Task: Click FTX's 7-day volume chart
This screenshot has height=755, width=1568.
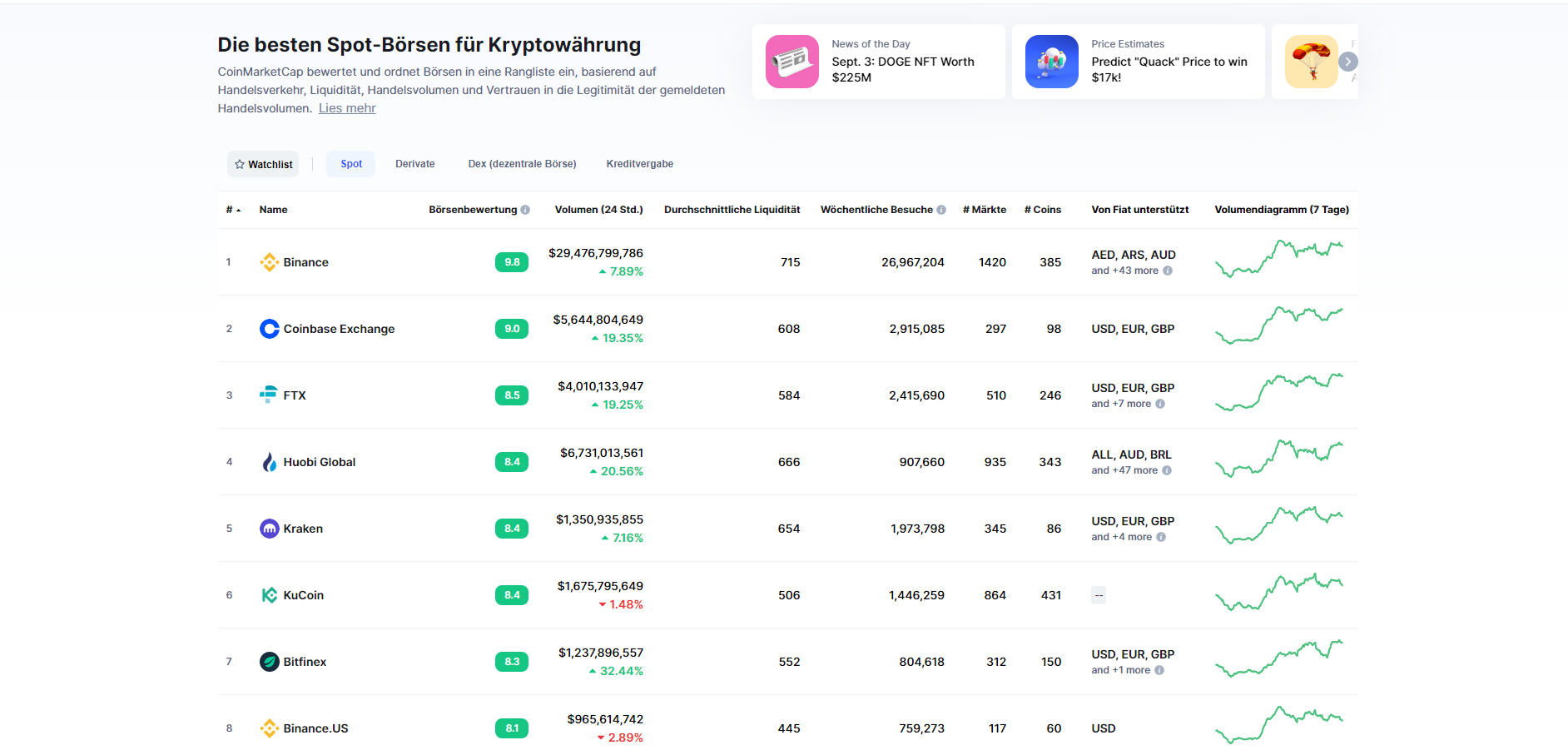Action: coord(1279,392)
